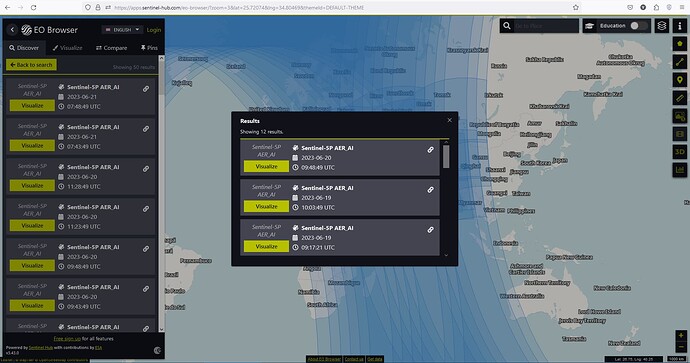Copy link of popup 2023-06-20 09:48:49 result

[x=430, y=150]
